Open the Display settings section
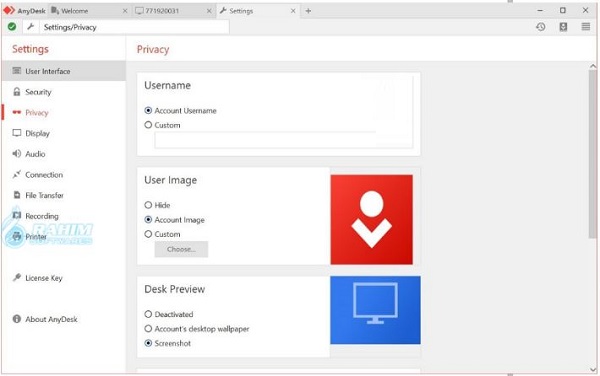This screenshot has width=600, height=376. pos(64,133)
